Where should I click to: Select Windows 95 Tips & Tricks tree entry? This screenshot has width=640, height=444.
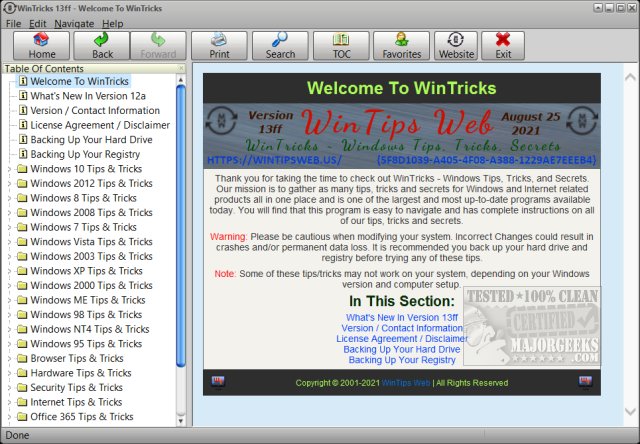(86, 344)
